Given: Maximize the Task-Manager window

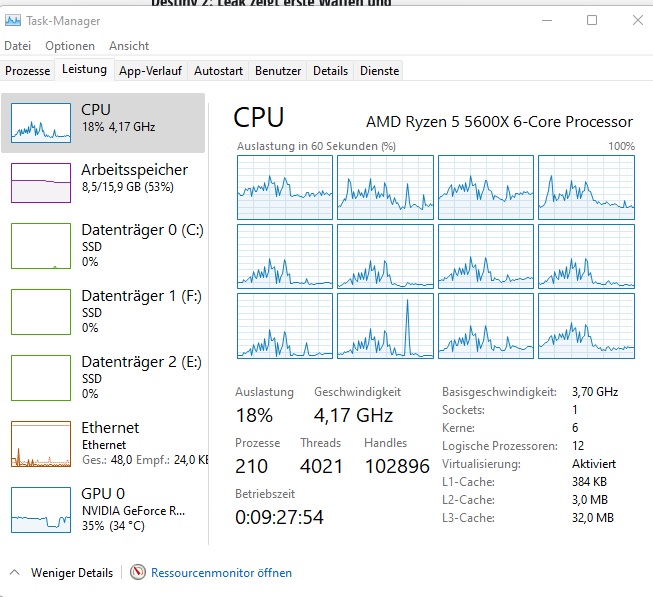Looking at the screenshot, I should click(x=592, y=20).
